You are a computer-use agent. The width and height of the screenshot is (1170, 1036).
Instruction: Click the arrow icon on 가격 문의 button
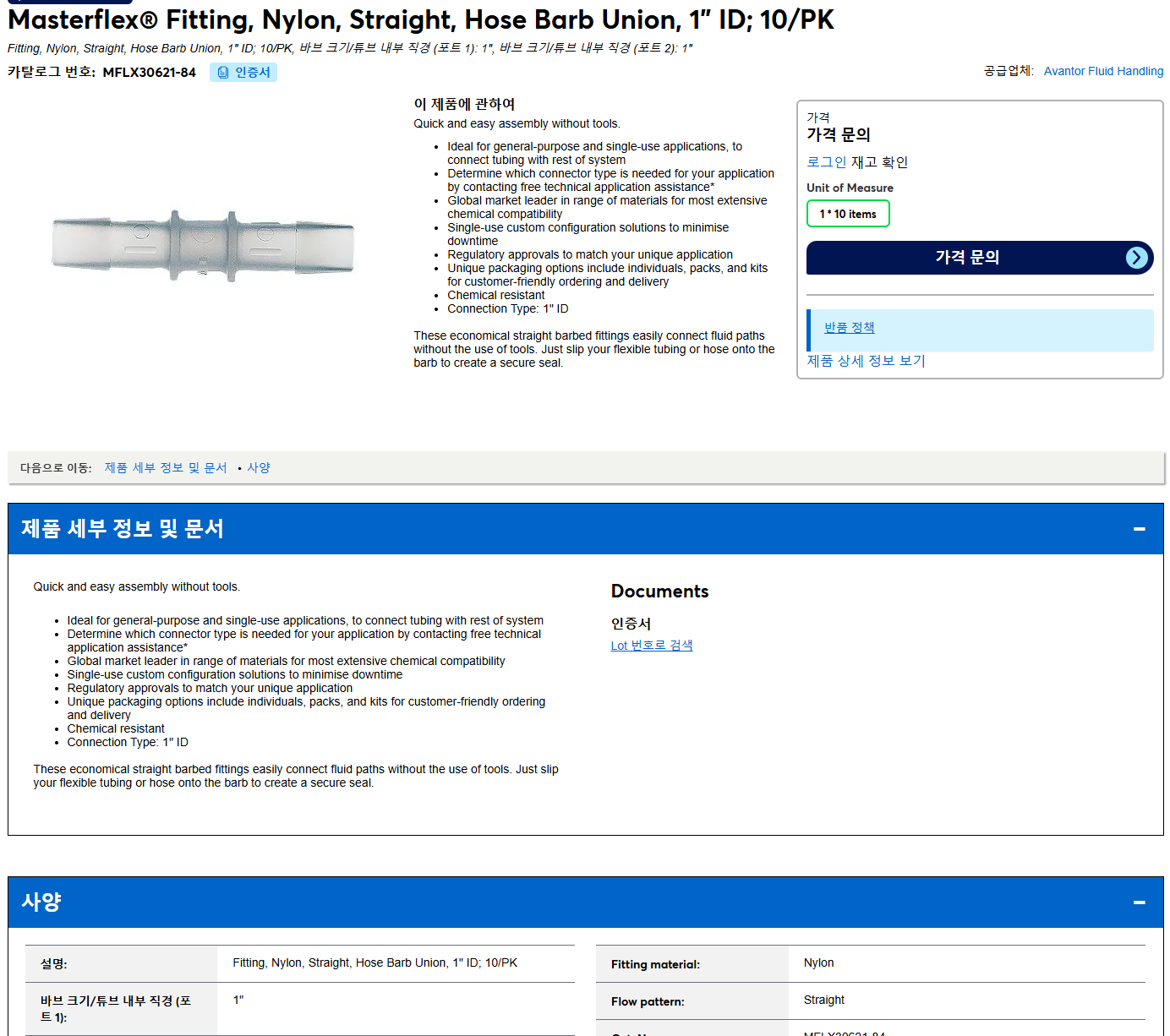(1137, 258)
